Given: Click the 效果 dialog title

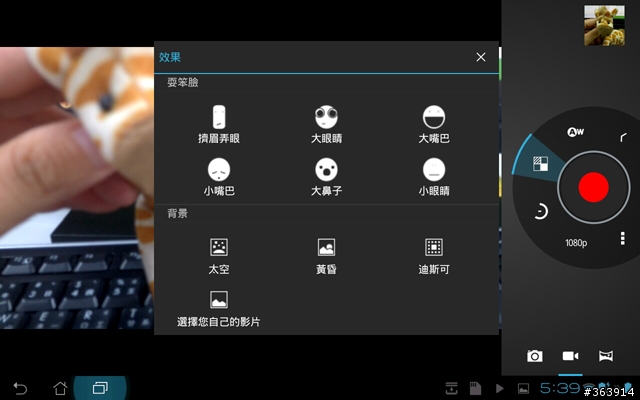Looking at the screenshot, I should pyautogui.click(x=170, y=57).
